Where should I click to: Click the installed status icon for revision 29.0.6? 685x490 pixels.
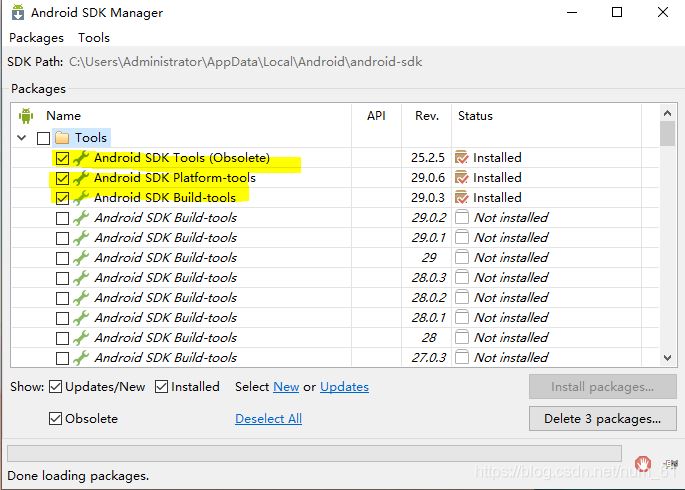click(x=461, y=178)
